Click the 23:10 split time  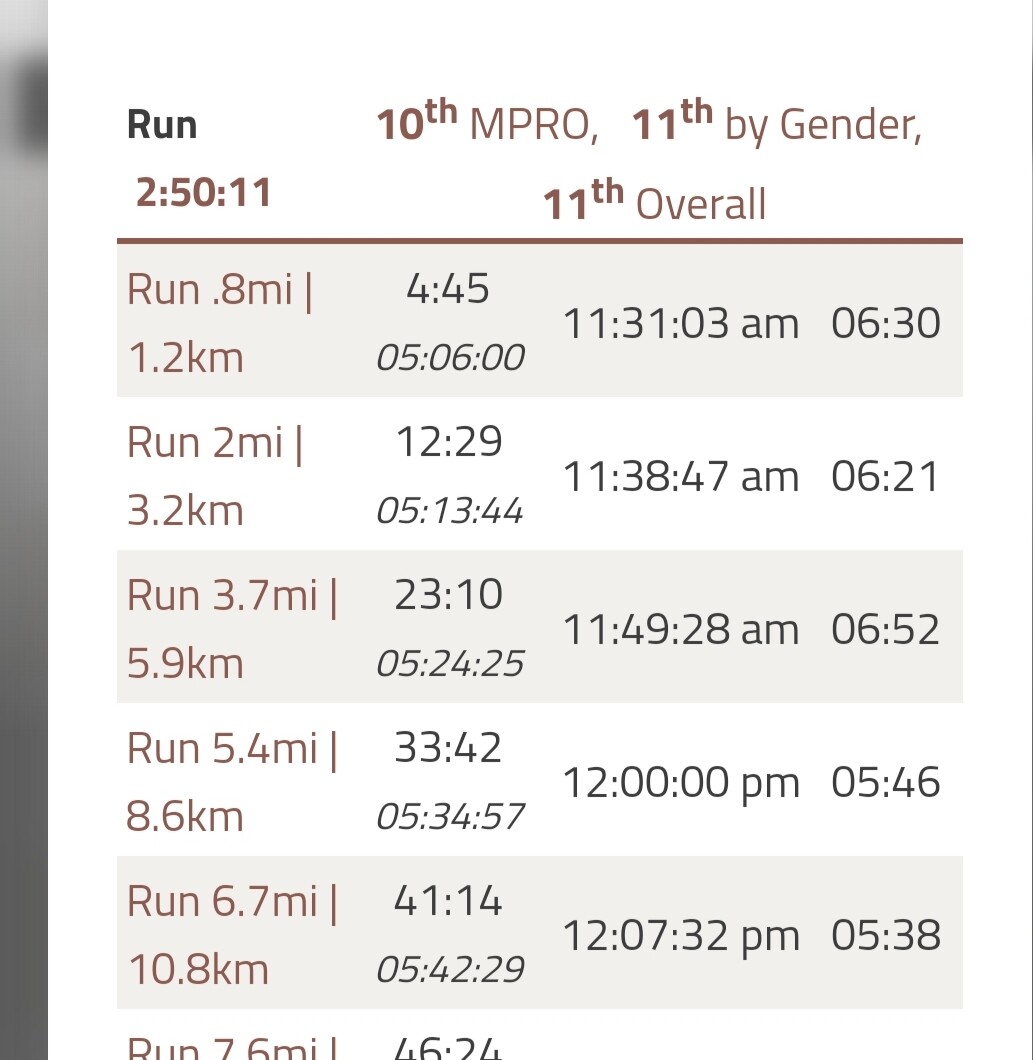coord(448,595)
